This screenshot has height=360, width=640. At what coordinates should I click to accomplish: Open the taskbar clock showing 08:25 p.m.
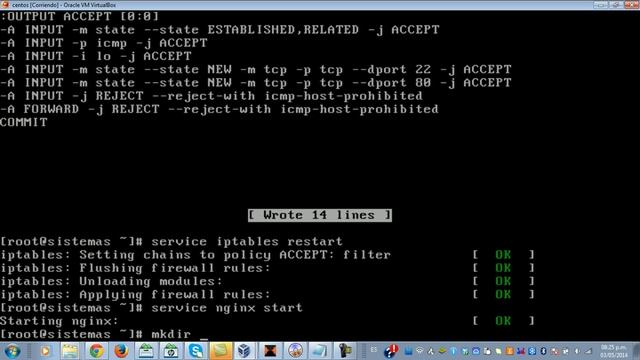613,351
